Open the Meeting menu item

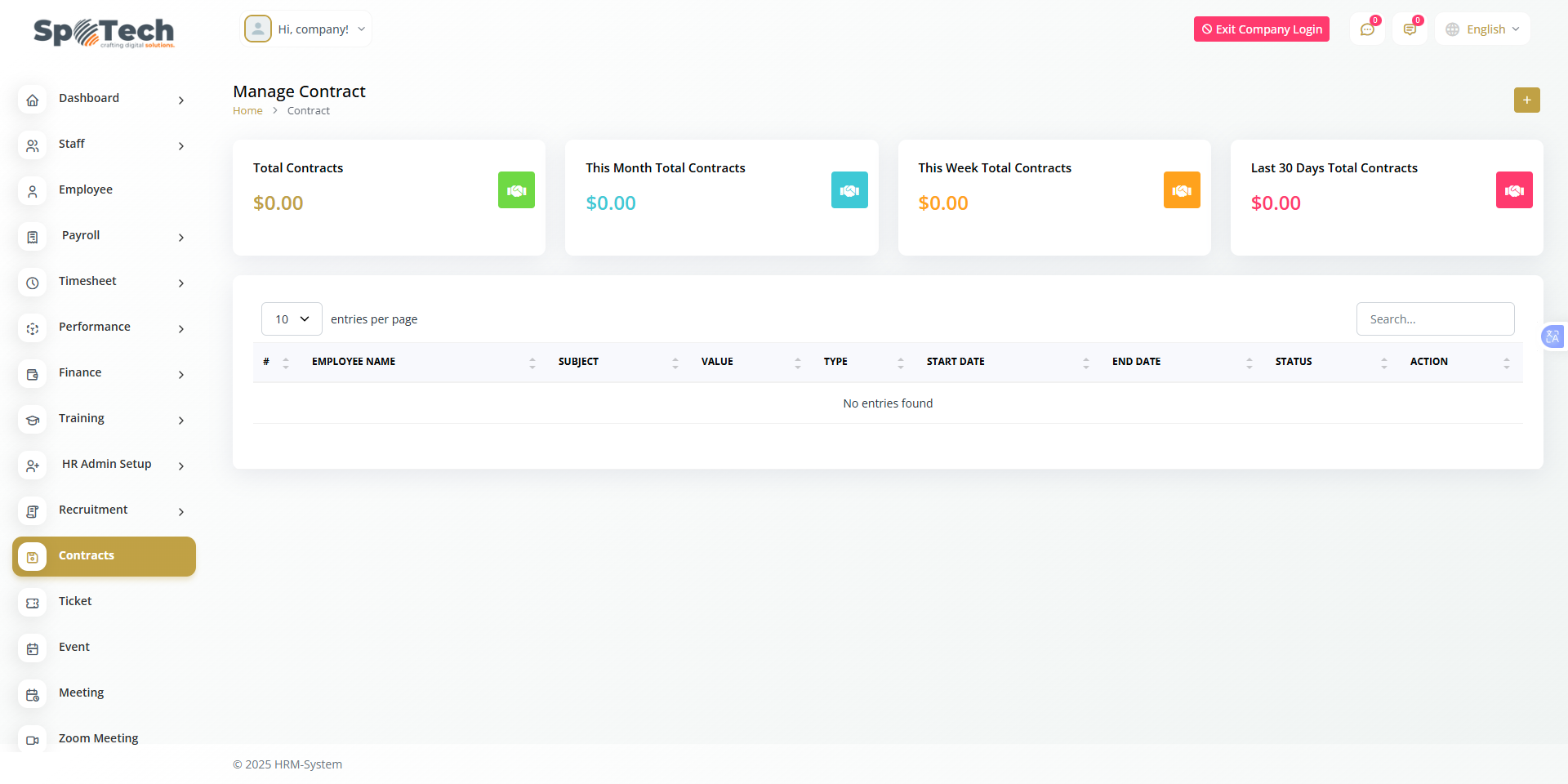(82, 693)
